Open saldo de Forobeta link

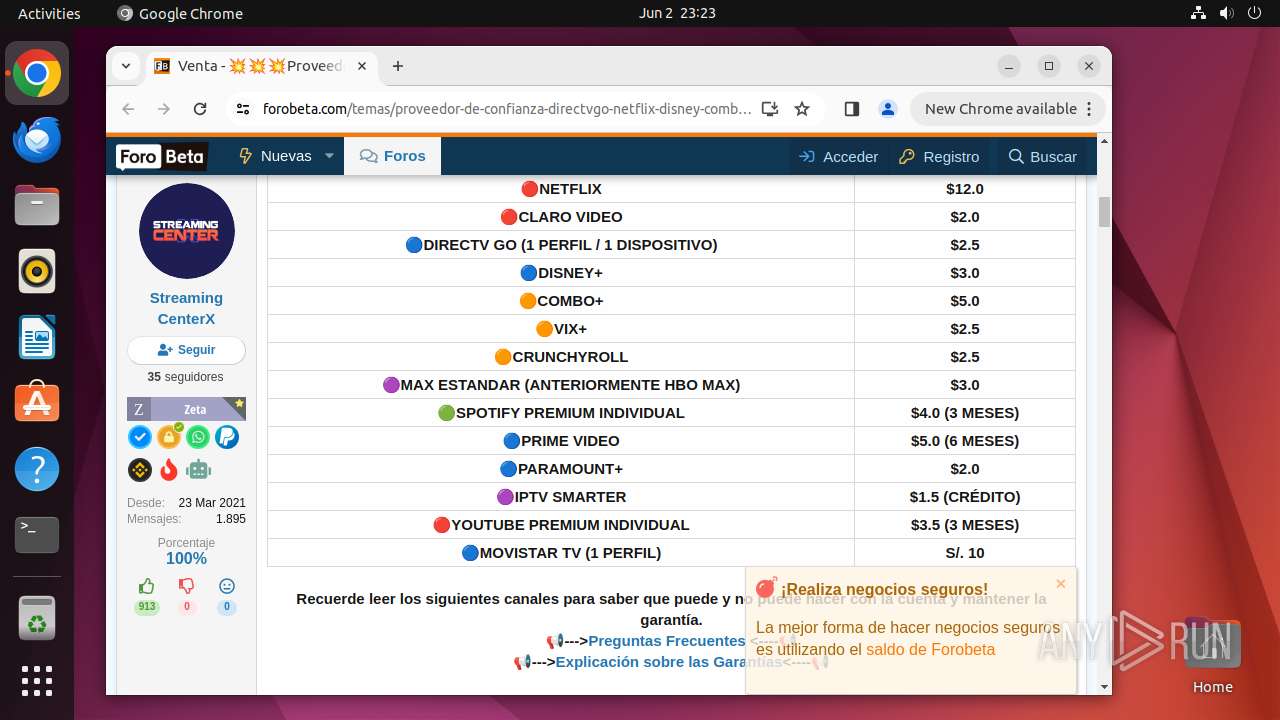point(930,649)
